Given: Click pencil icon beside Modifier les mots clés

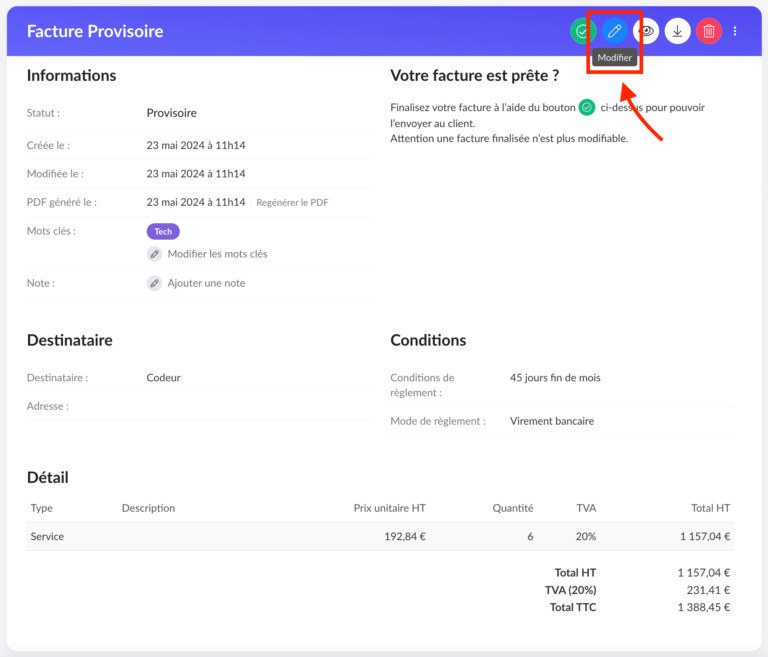Looking at the screenshot, I should click(155, 254).
